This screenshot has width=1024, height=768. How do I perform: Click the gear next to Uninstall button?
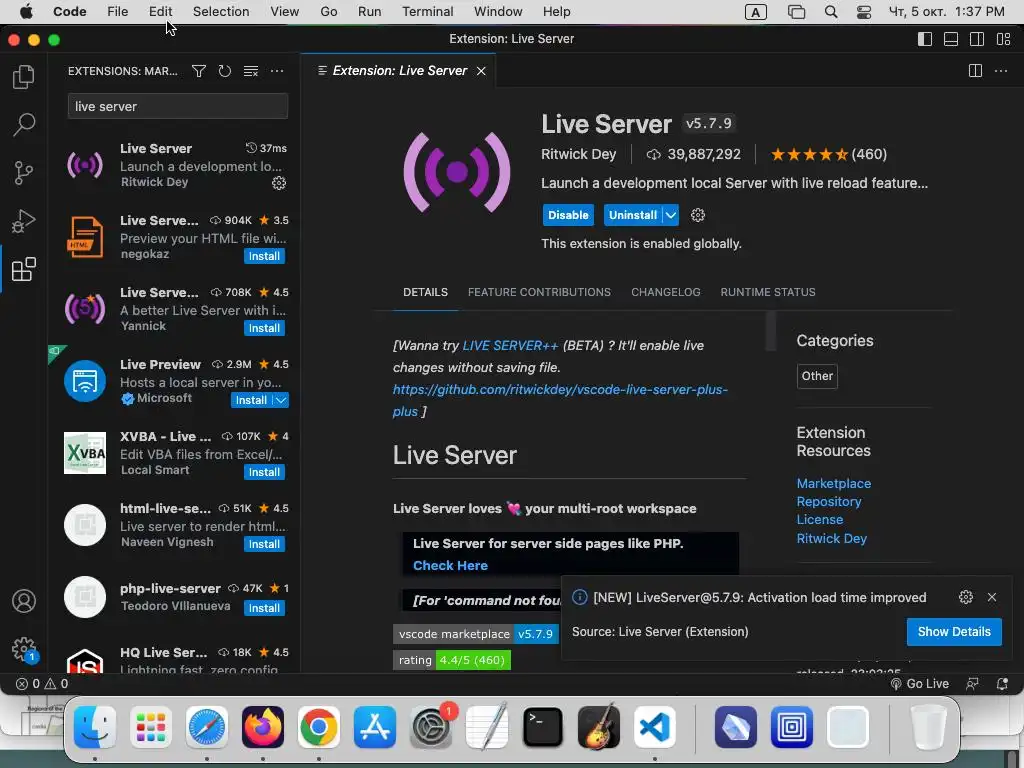click(x=697, y=215)
